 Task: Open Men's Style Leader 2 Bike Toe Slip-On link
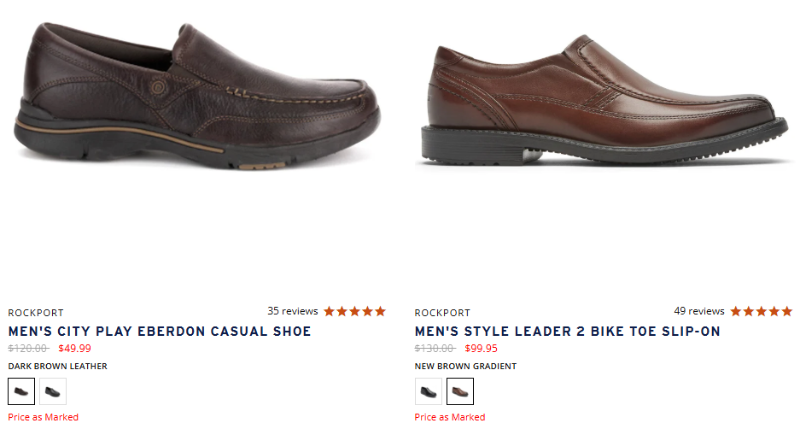(567, 331)
